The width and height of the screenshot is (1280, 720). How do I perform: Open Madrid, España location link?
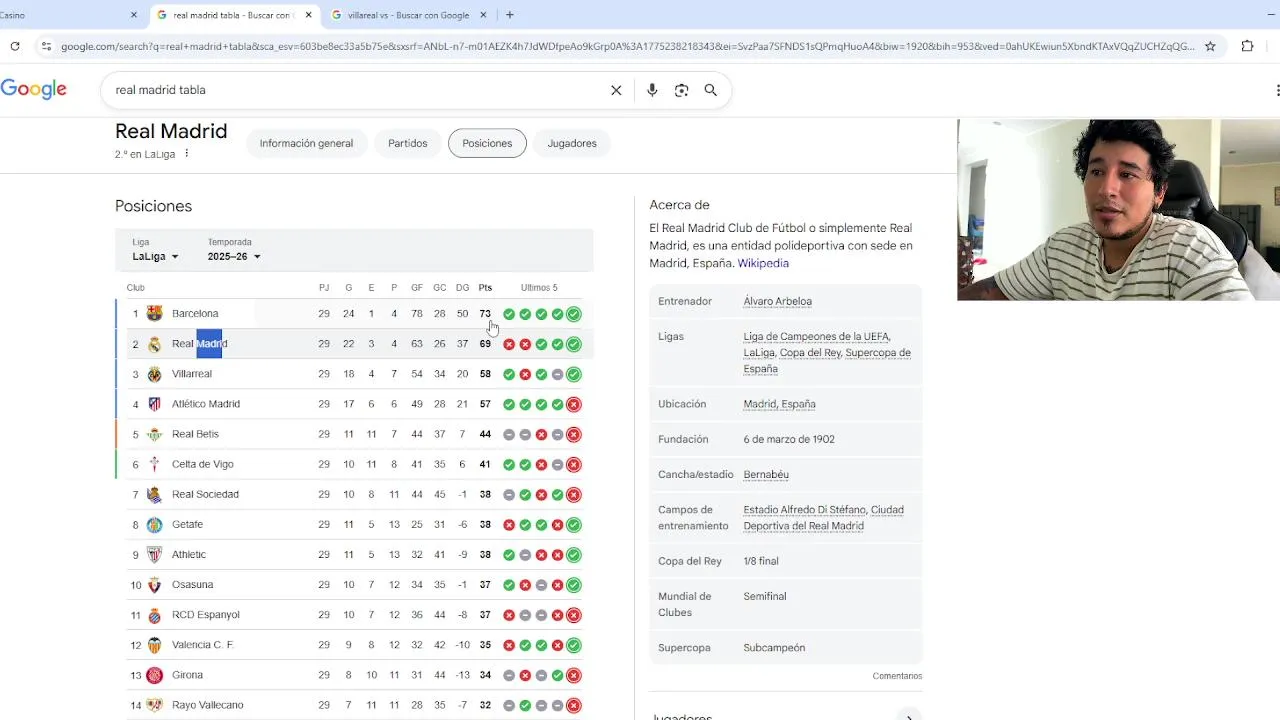(779, 404)
